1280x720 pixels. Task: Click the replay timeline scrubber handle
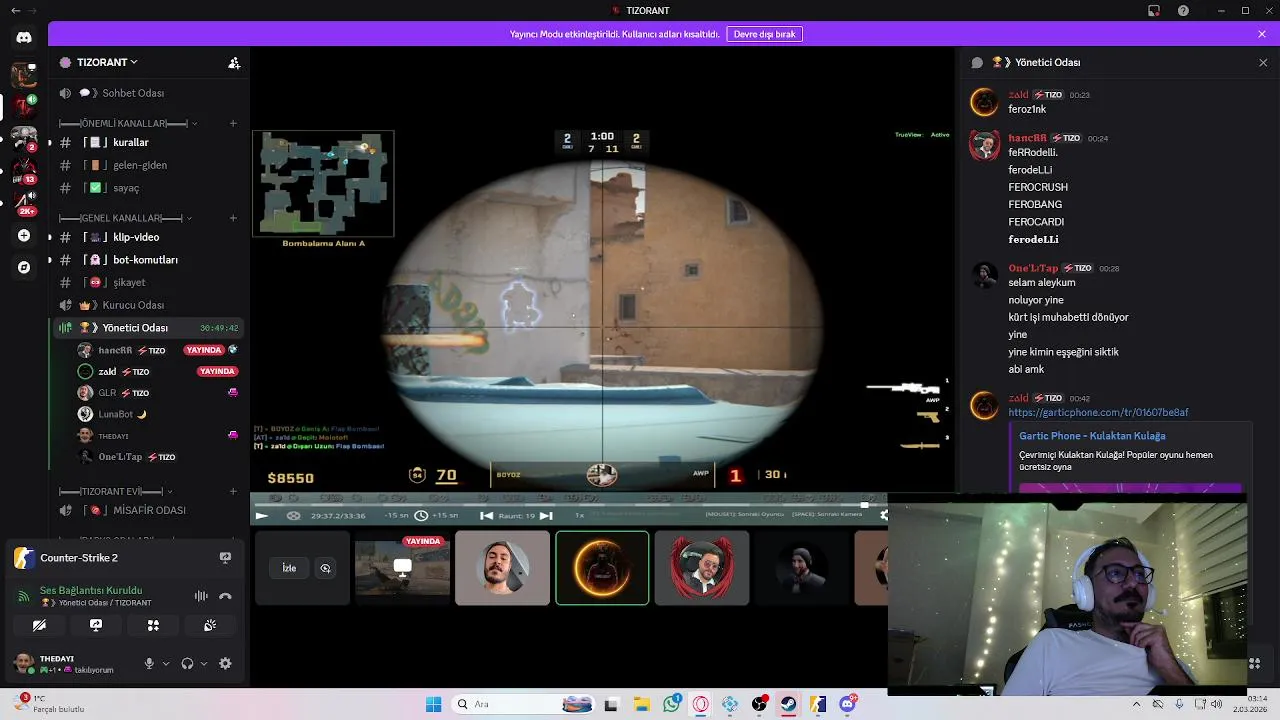(x=864, y=505)
